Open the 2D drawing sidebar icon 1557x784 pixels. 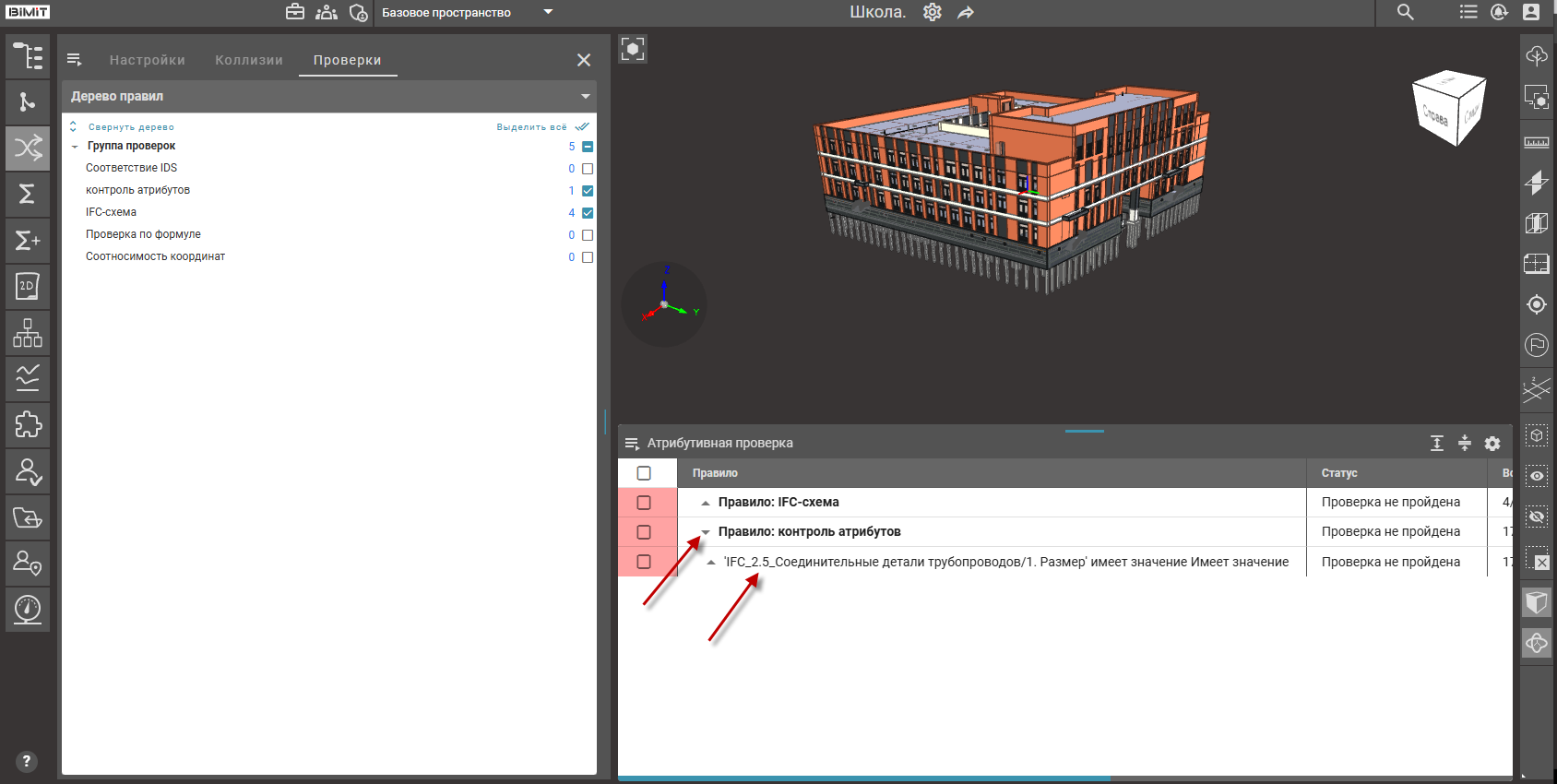coord(28,286)
